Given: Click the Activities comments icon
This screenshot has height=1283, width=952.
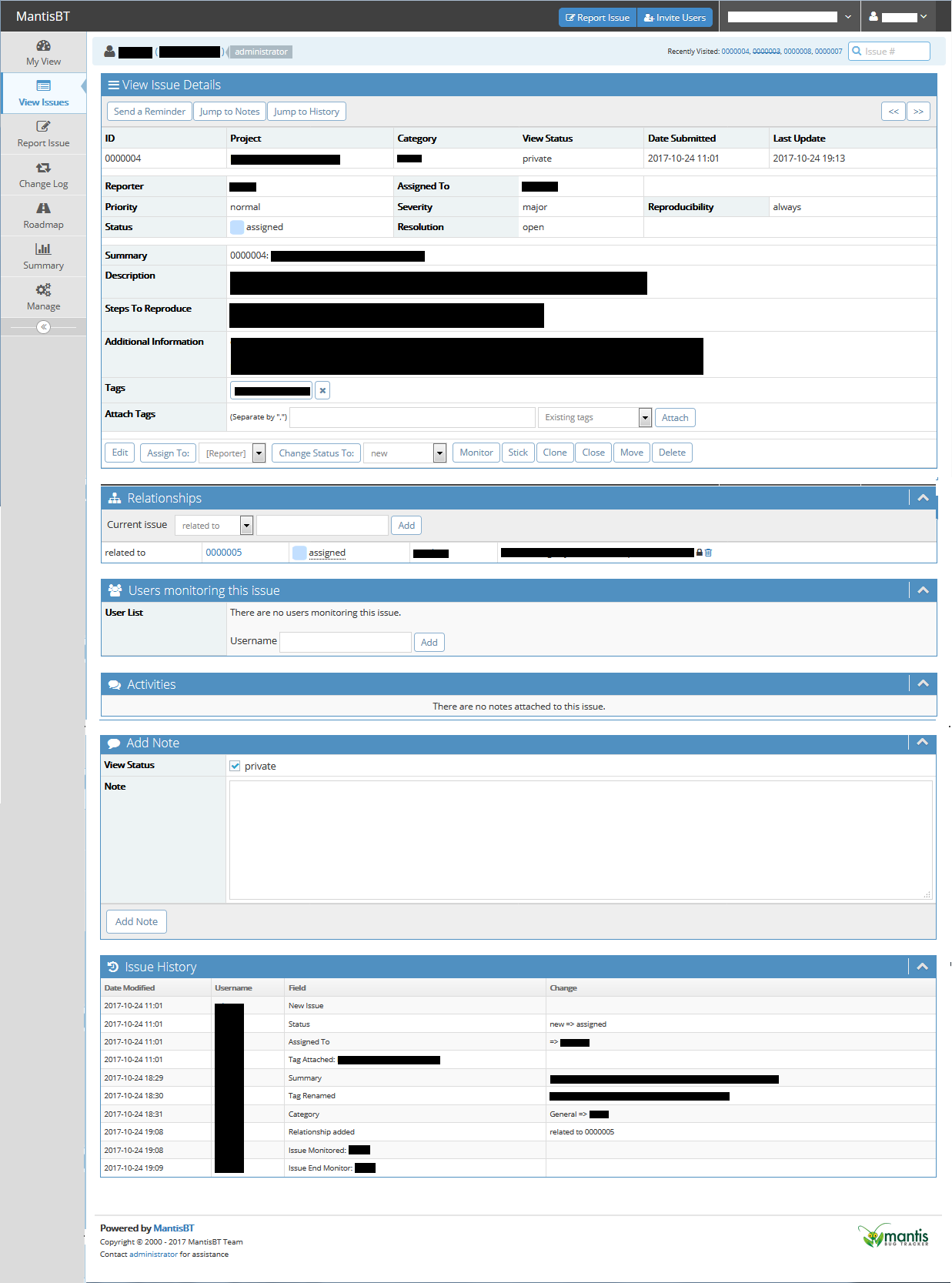Looking at the screenshot, I should click(x=115, y=685).
